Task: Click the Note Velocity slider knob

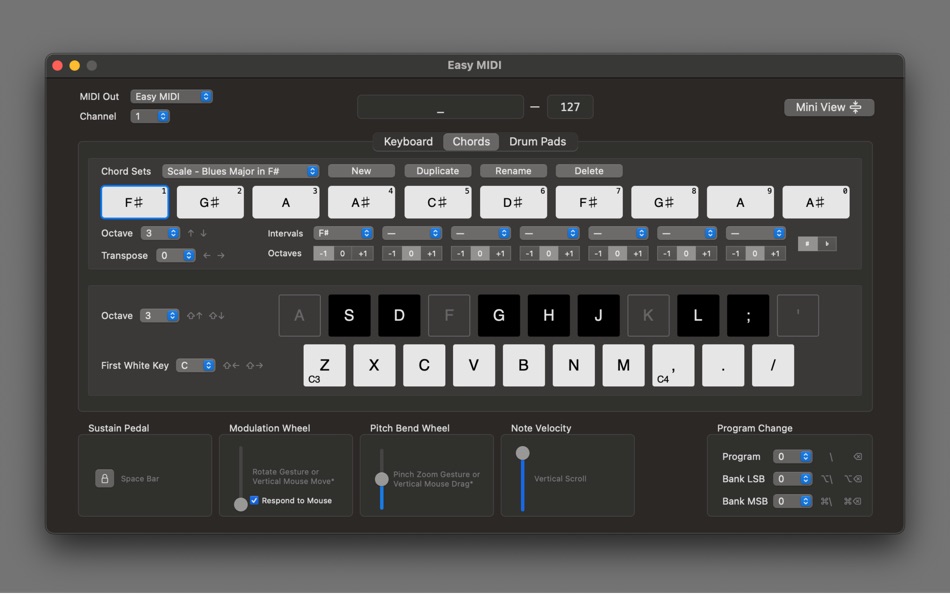Action: [x=523, y=453]
